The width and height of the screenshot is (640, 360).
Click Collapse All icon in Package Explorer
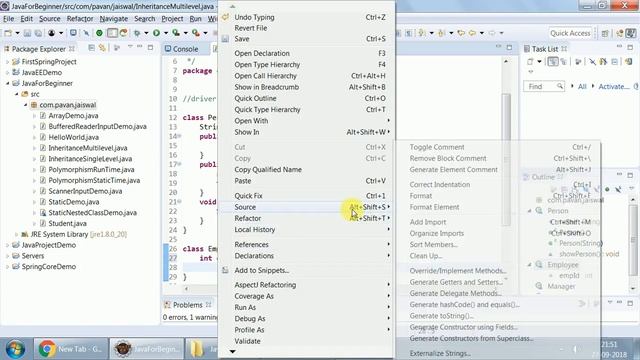click(x=91, y=48)
